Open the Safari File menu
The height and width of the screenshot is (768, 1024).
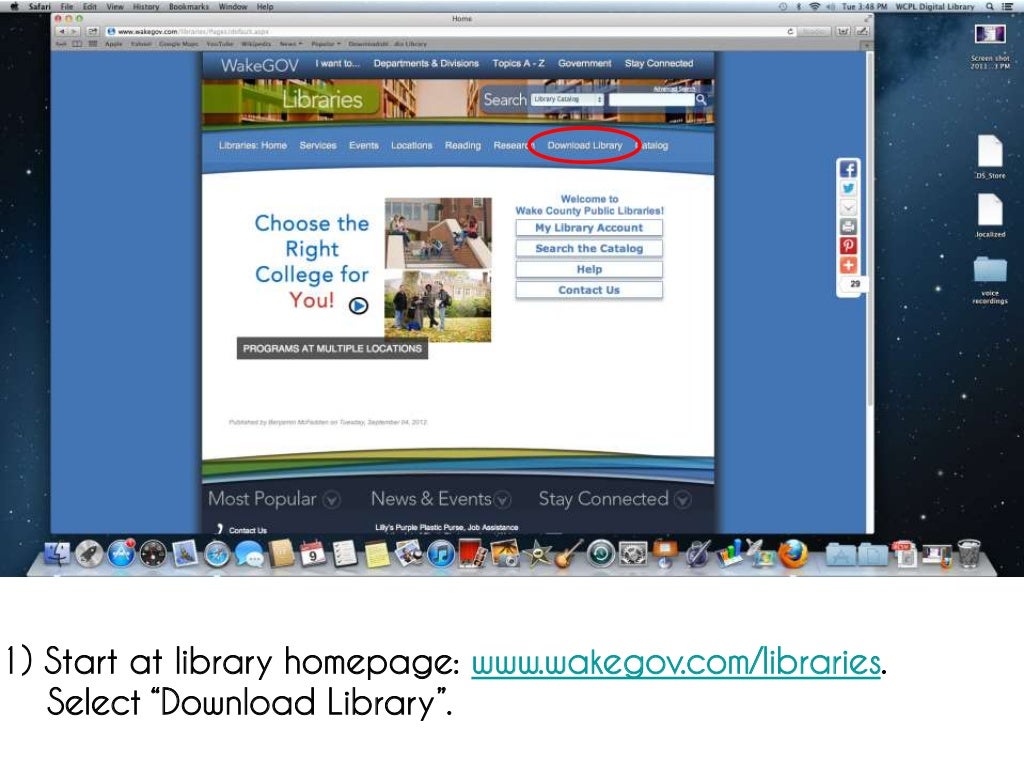[67, 7]
